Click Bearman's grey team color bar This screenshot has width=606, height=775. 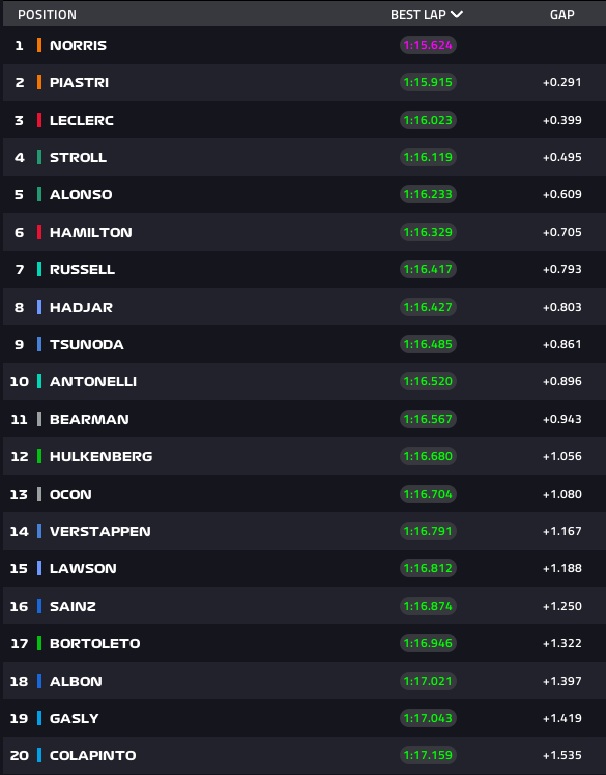(38, 419)
